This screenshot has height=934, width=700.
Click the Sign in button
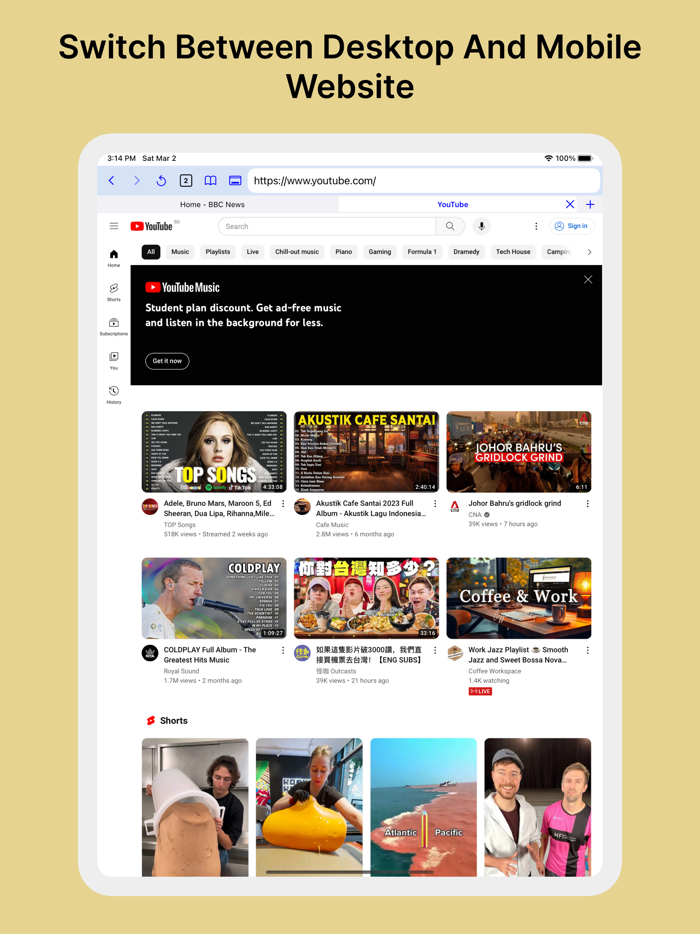(571, 226)
